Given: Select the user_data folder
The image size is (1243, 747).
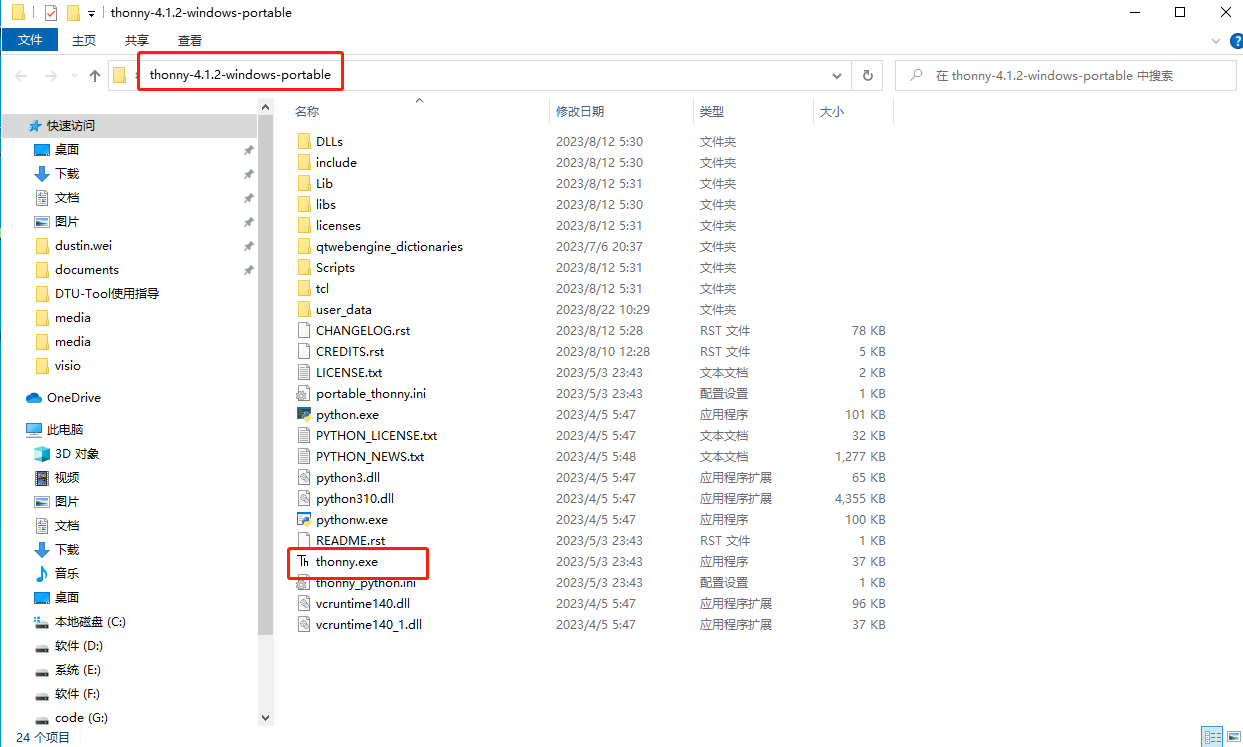Looking at the screenshot, I should pyautogui.click(x=343, y=309).
